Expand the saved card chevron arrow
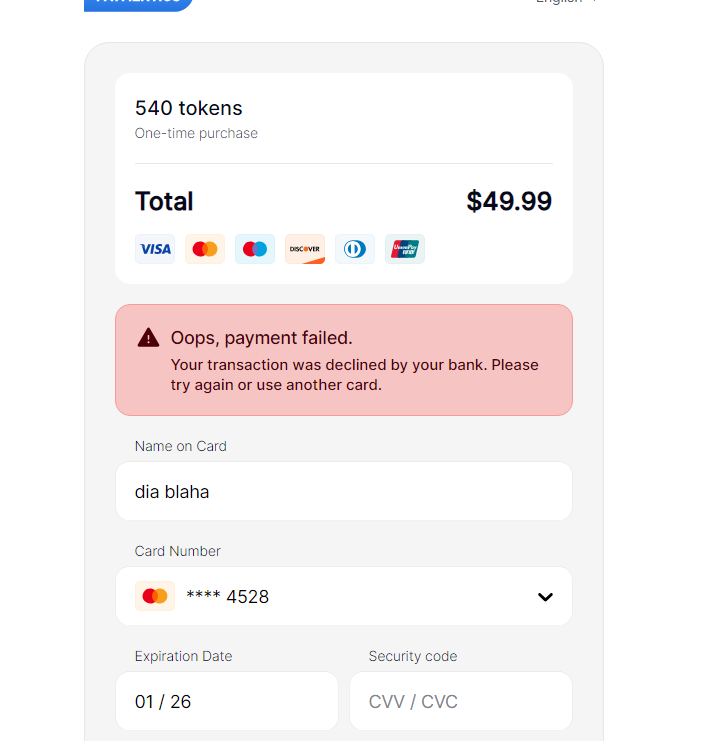The image size is (706, 741). [x=545, y=597]
